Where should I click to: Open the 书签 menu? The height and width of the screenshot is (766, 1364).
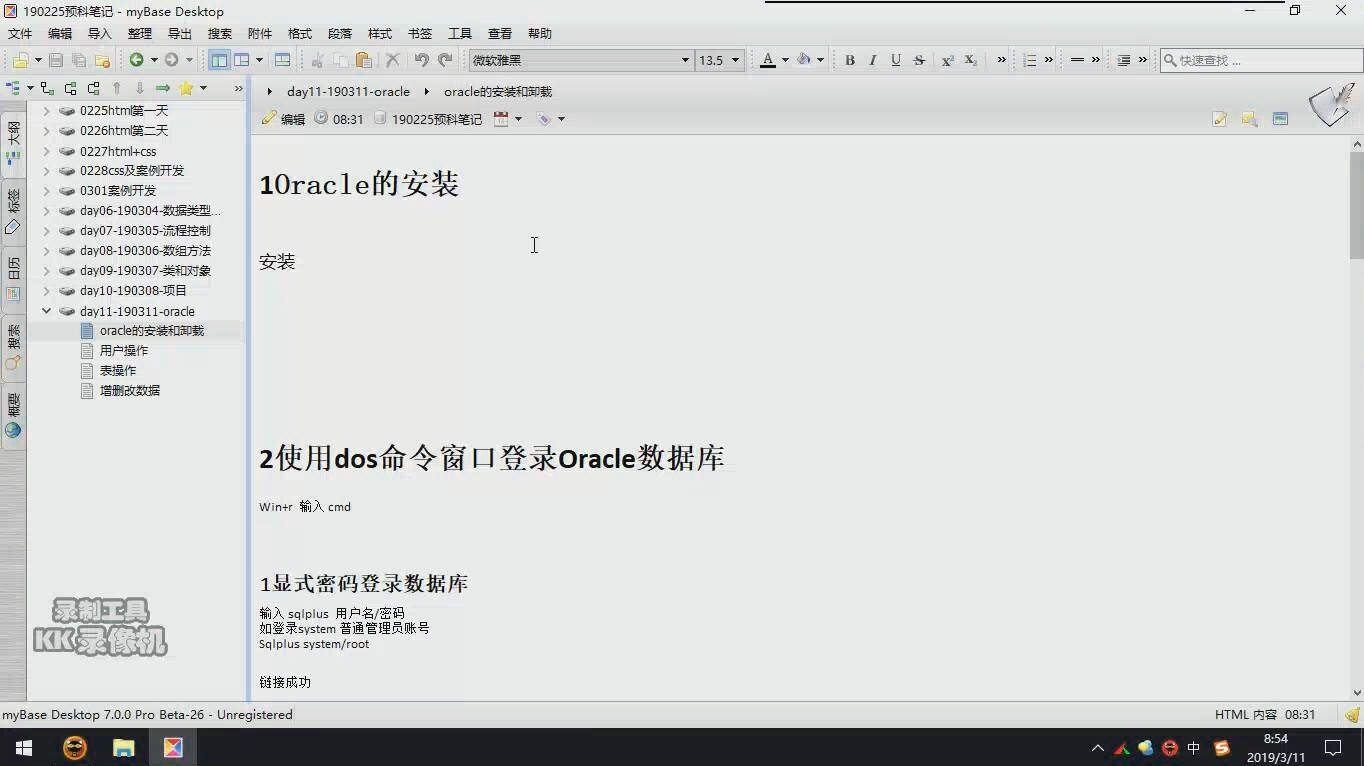tap(420, 33)
